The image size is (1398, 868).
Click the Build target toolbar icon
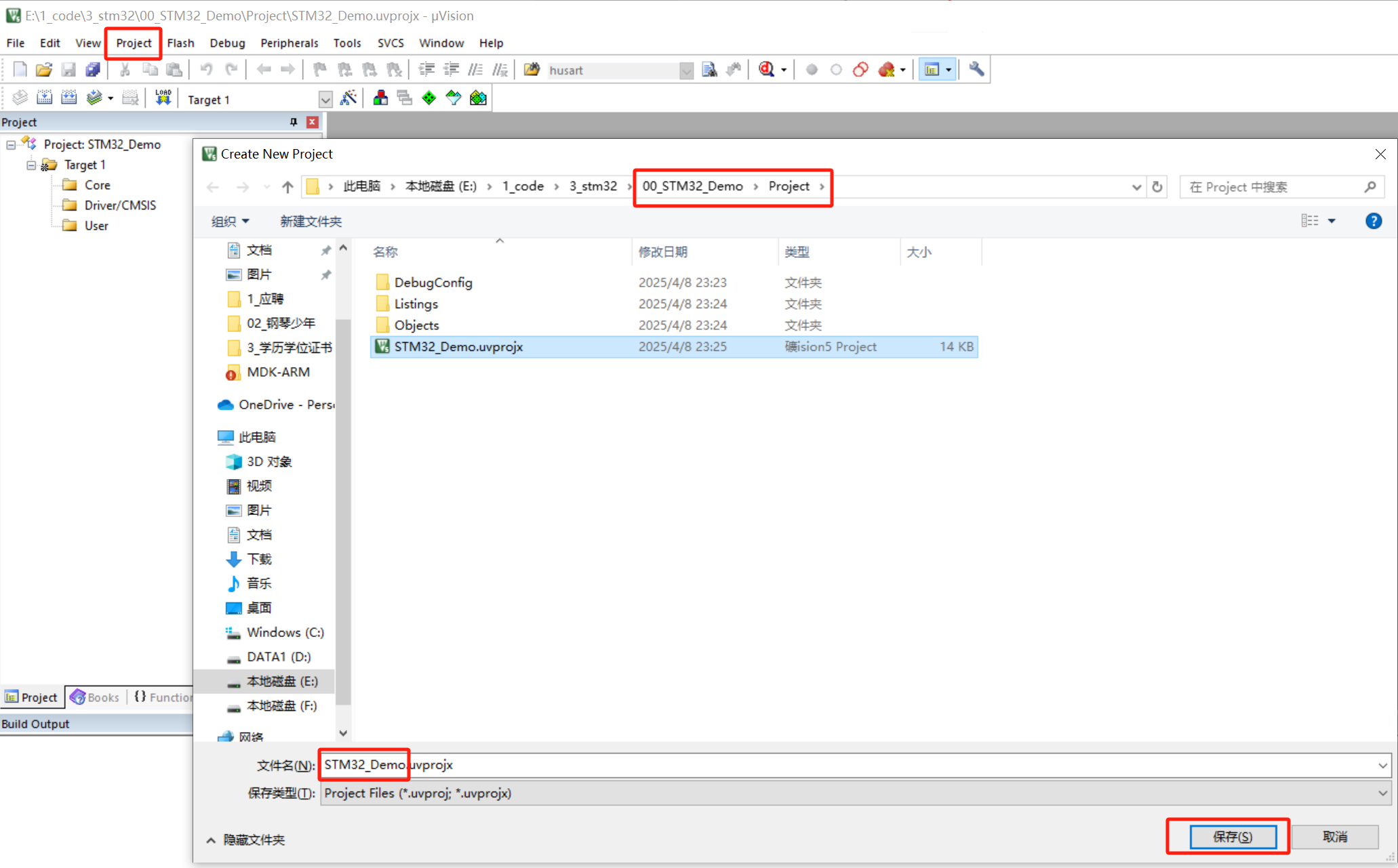tap(45, 98)
